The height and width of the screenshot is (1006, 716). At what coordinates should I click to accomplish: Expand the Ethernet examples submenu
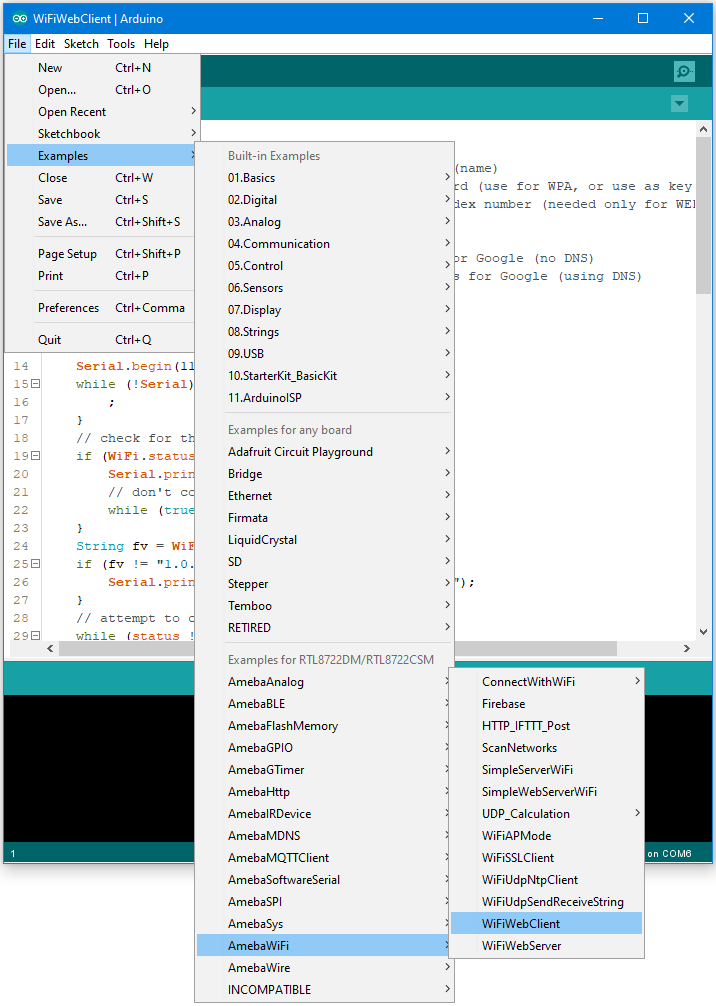pos(325,496)
